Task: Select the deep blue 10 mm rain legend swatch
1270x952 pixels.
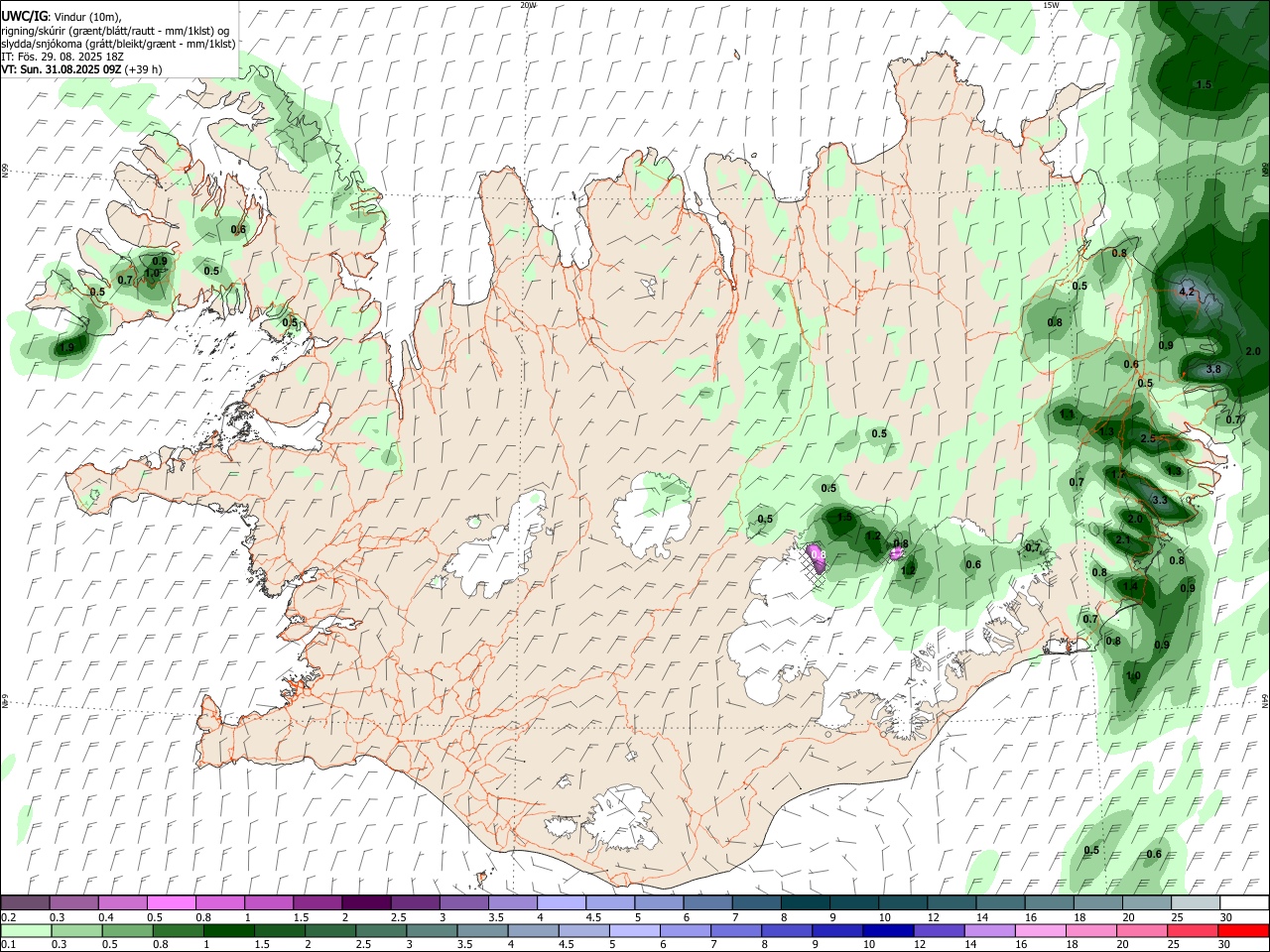Action: 886,930
